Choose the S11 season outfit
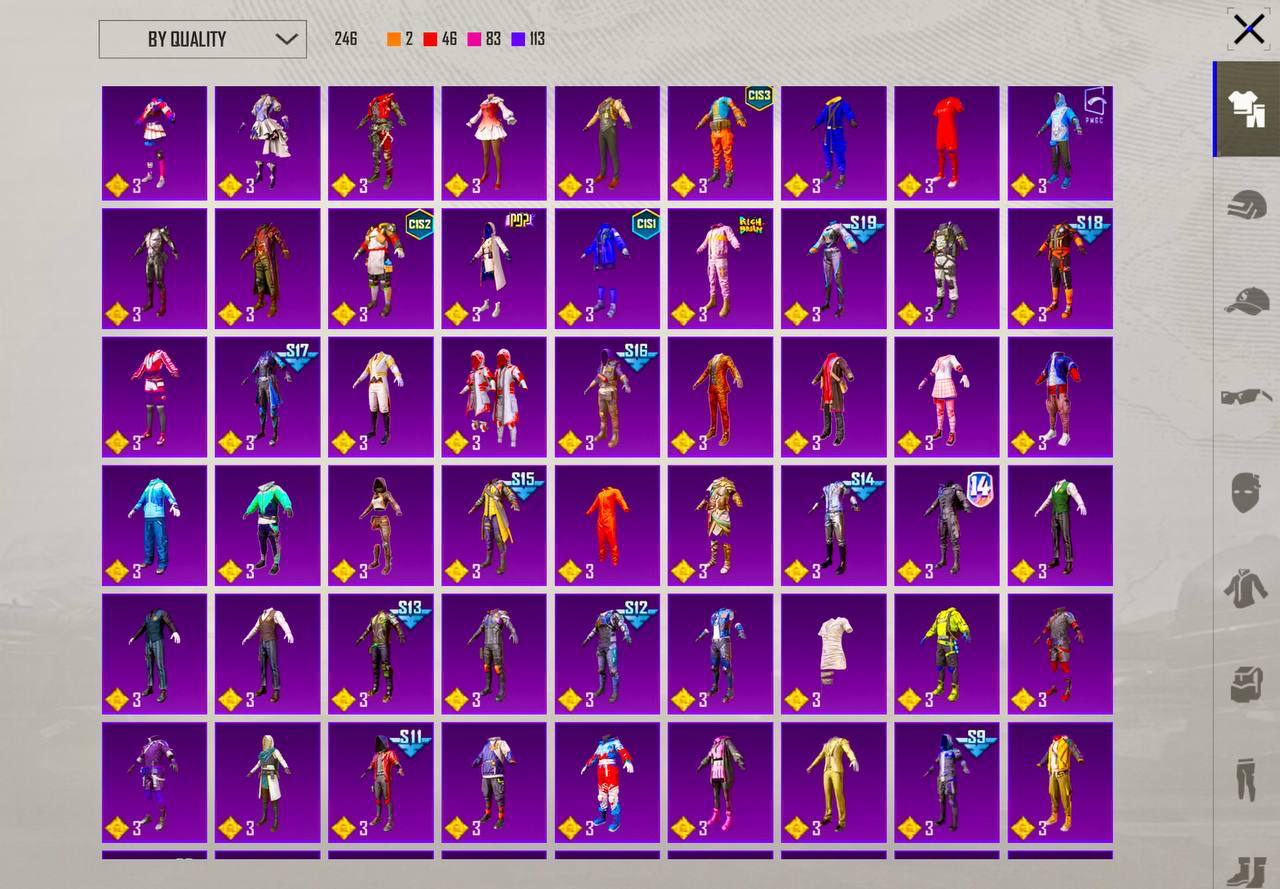Image resolution: width=1280 pixels, height=889 pixels. click(381, 782)
